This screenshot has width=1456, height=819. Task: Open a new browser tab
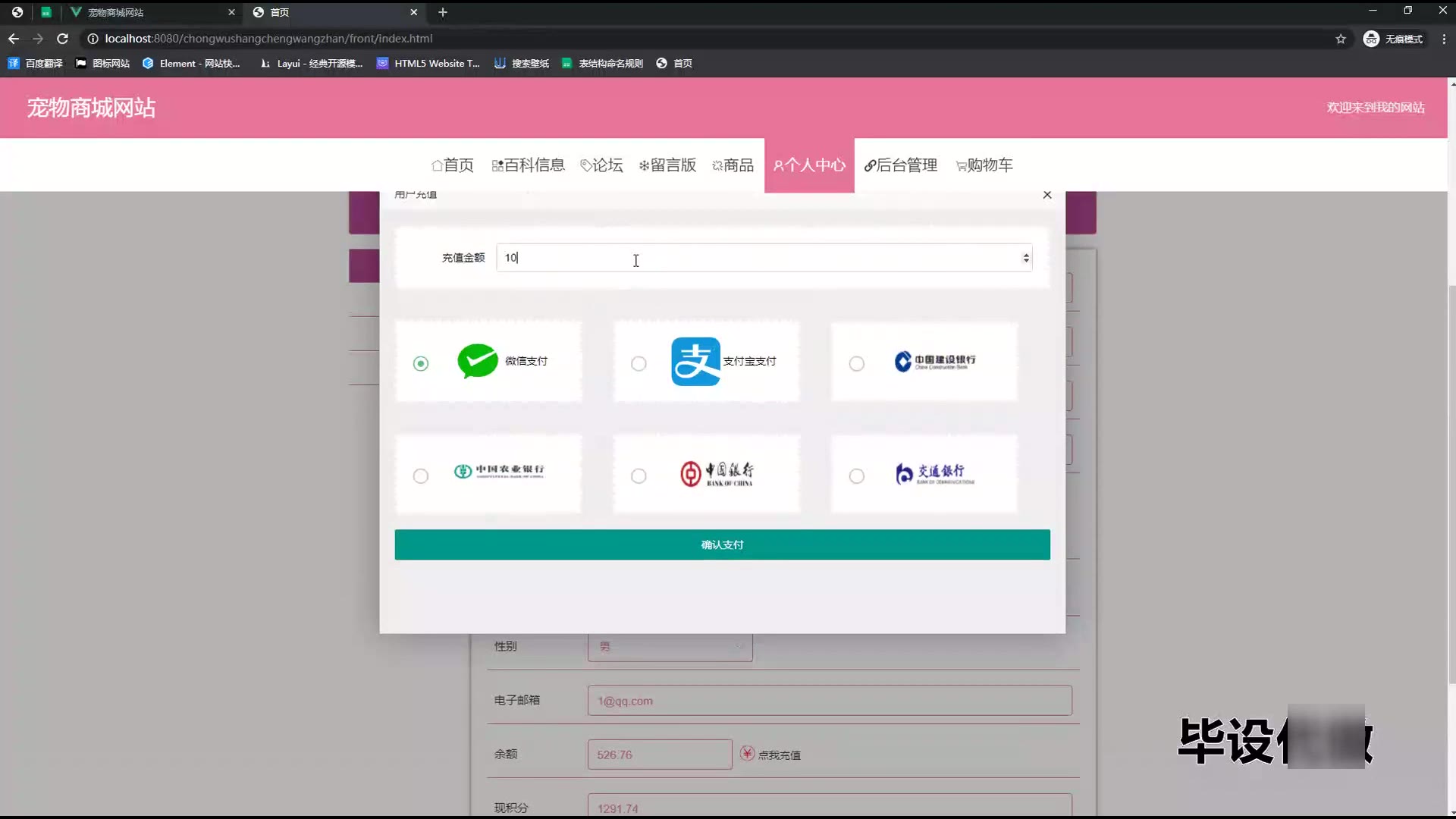coord(443,12)
